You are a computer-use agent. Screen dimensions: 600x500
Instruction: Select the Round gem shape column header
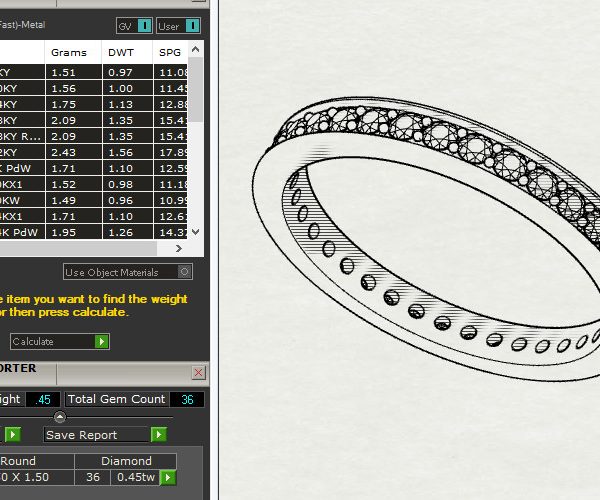click(x=18, y=461)
